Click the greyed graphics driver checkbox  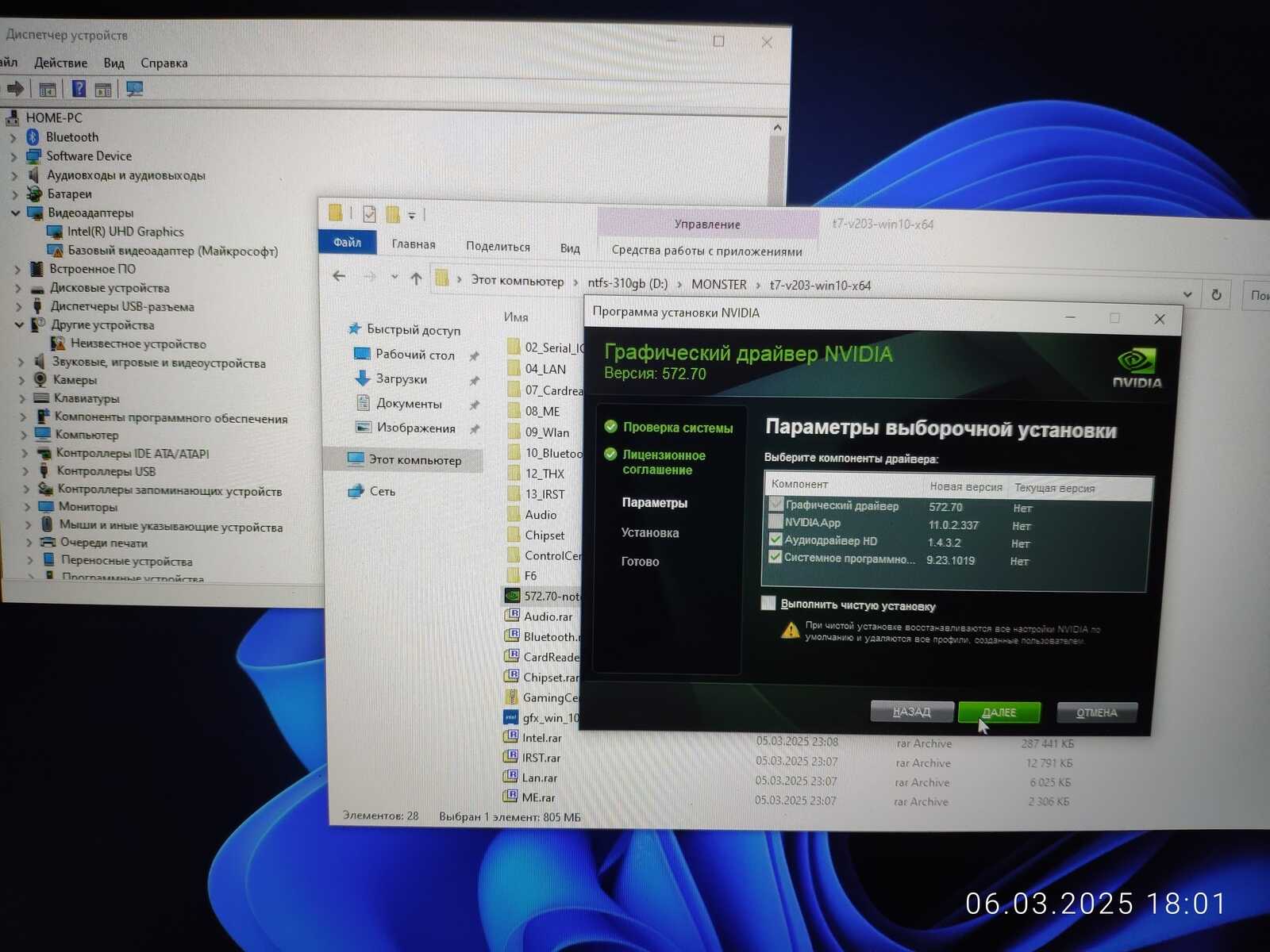(x=776, y=504)
